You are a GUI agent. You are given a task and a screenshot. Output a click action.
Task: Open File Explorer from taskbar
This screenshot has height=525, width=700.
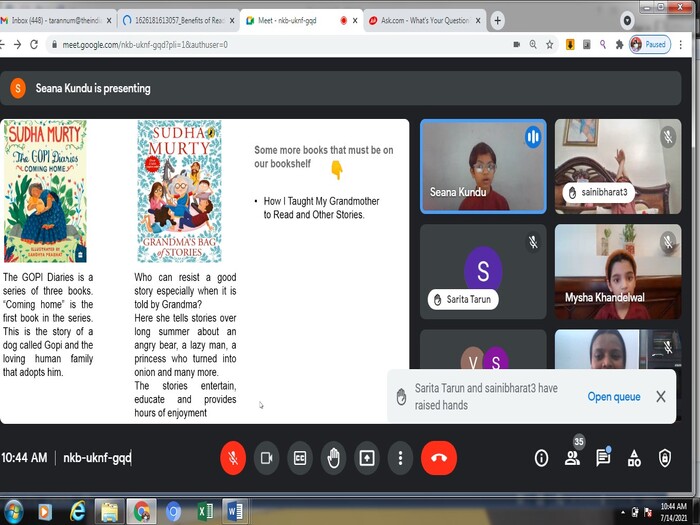[109, 512]
